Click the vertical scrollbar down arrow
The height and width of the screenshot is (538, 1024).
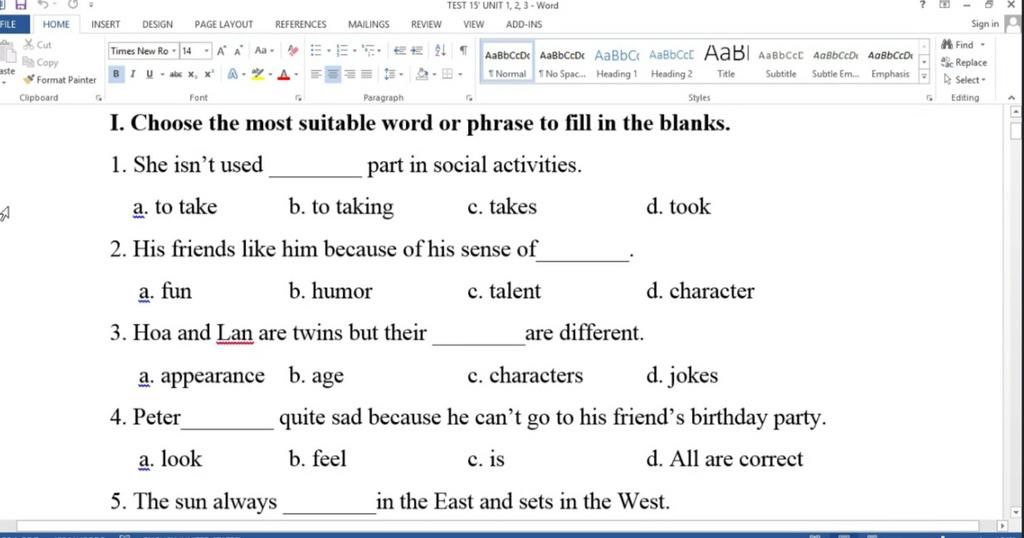pos(1016,513)
